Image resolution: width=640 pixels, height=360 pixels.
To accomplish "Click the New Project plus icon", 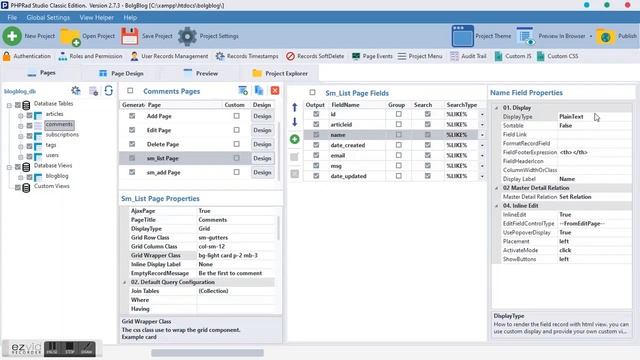I will [x=12, y=36].
